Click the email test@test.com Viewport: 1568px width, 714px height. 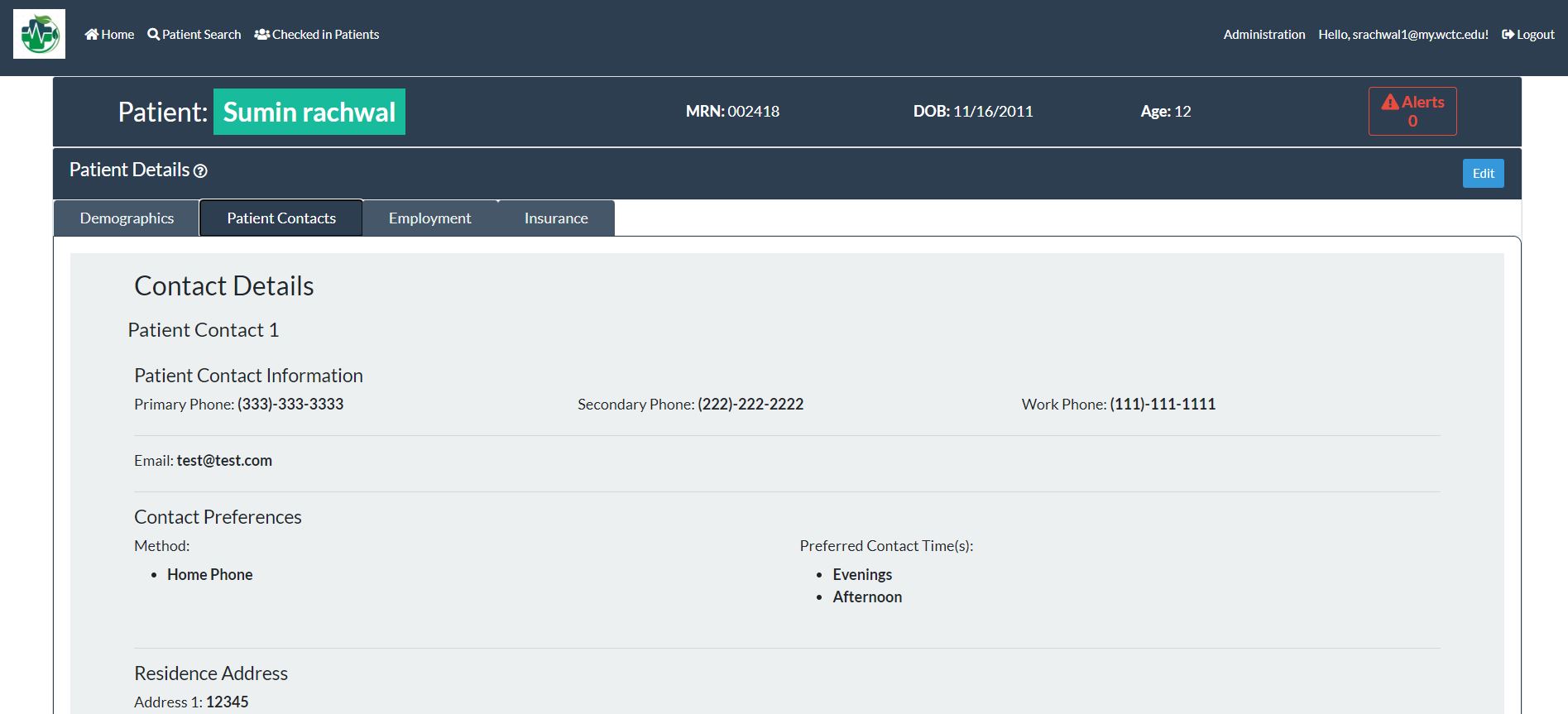point(224,461)
